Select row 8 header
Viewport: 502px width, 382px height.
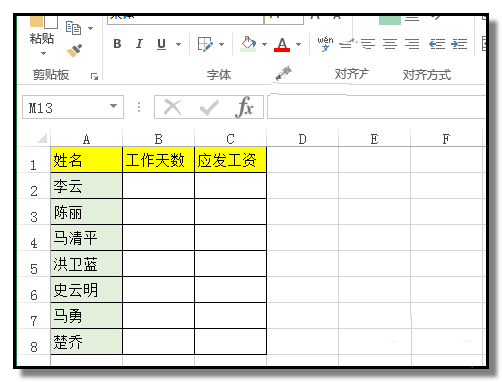tap(33, 342)
